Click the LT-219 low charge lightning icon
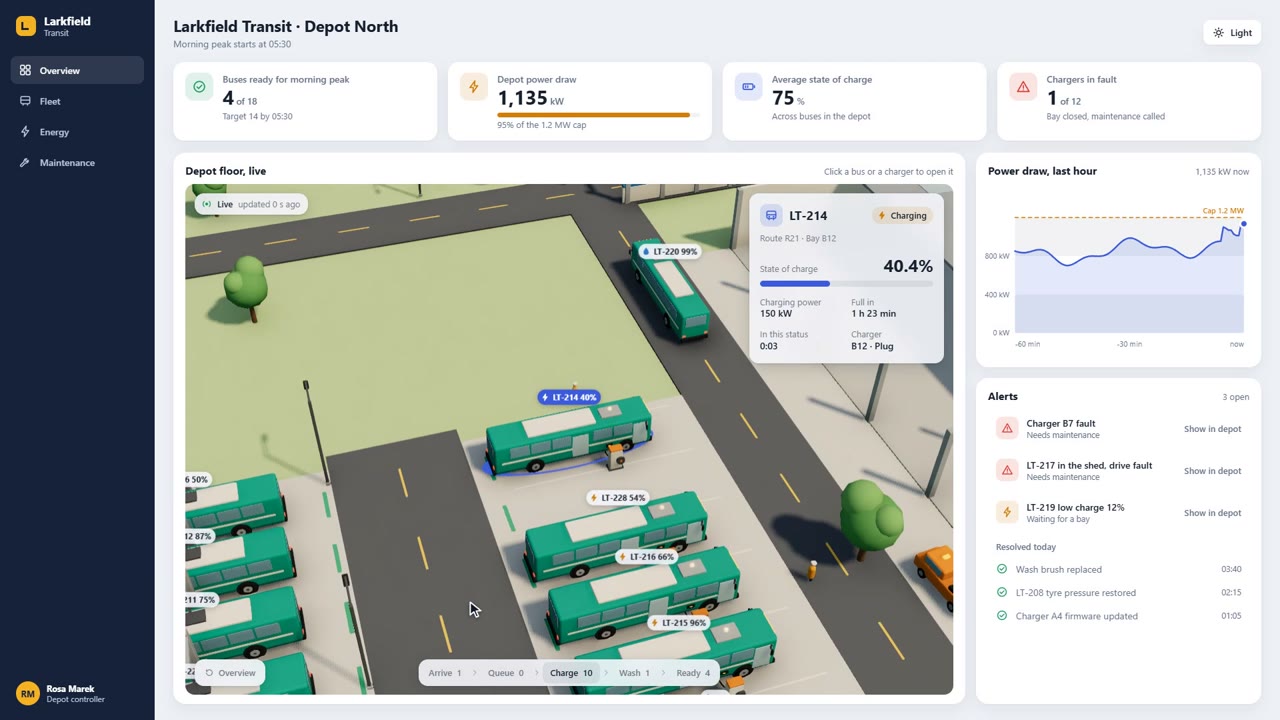 tap(1007, 513)
